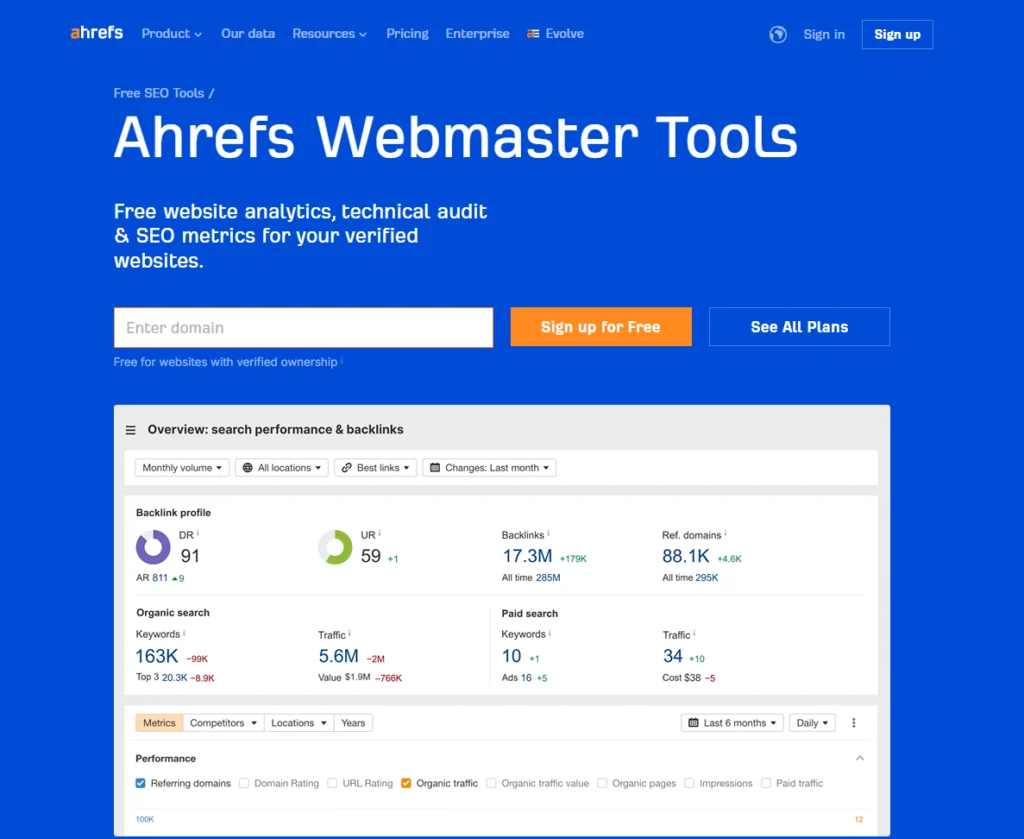Click the Sign up for Free button
The height and width of the screenshot is (839, 1024).
(x=601, y=326)
